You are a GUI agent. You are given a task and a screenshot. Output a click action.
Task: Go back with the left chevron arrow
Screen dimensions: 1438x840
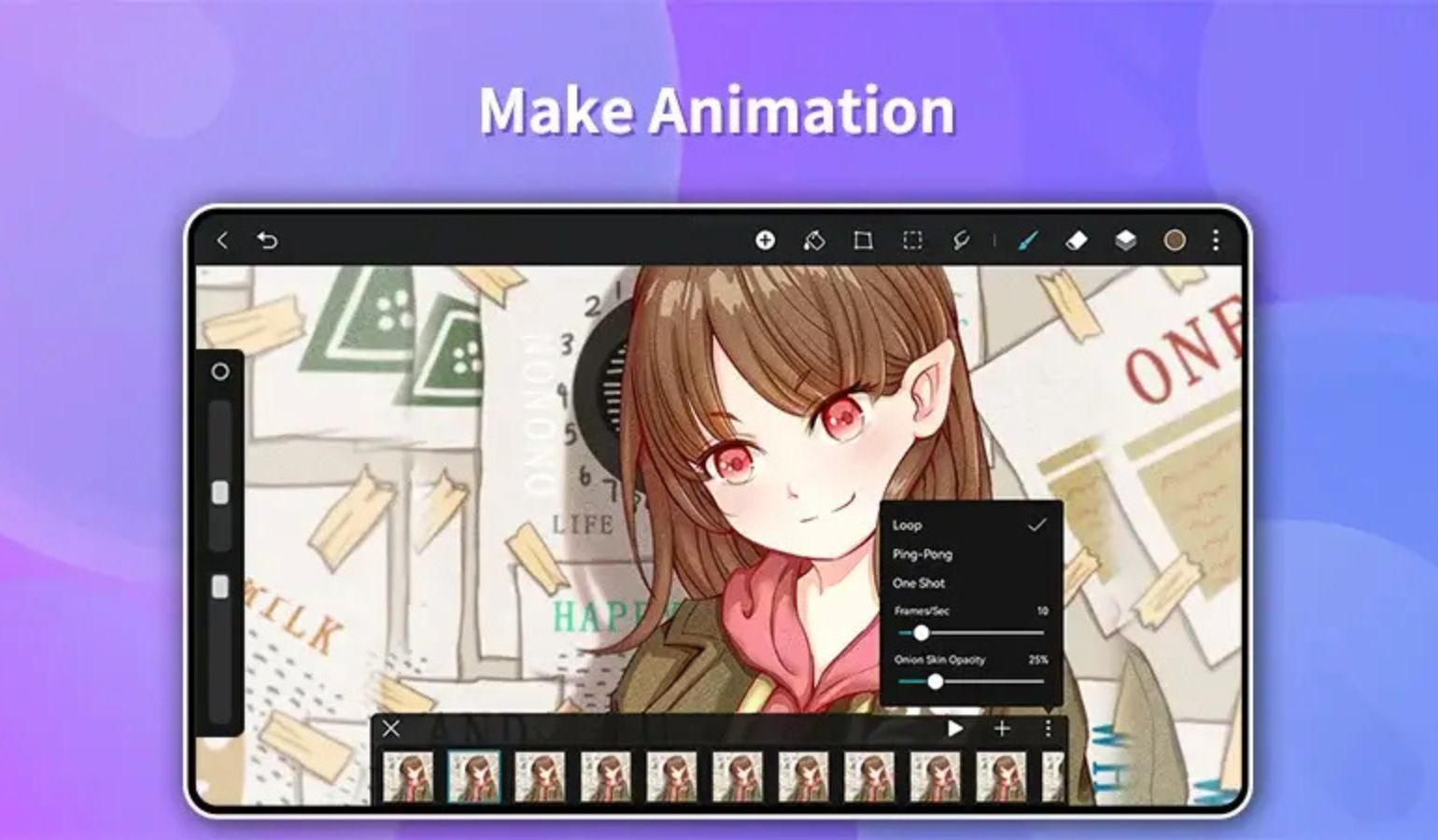[222, 241]
